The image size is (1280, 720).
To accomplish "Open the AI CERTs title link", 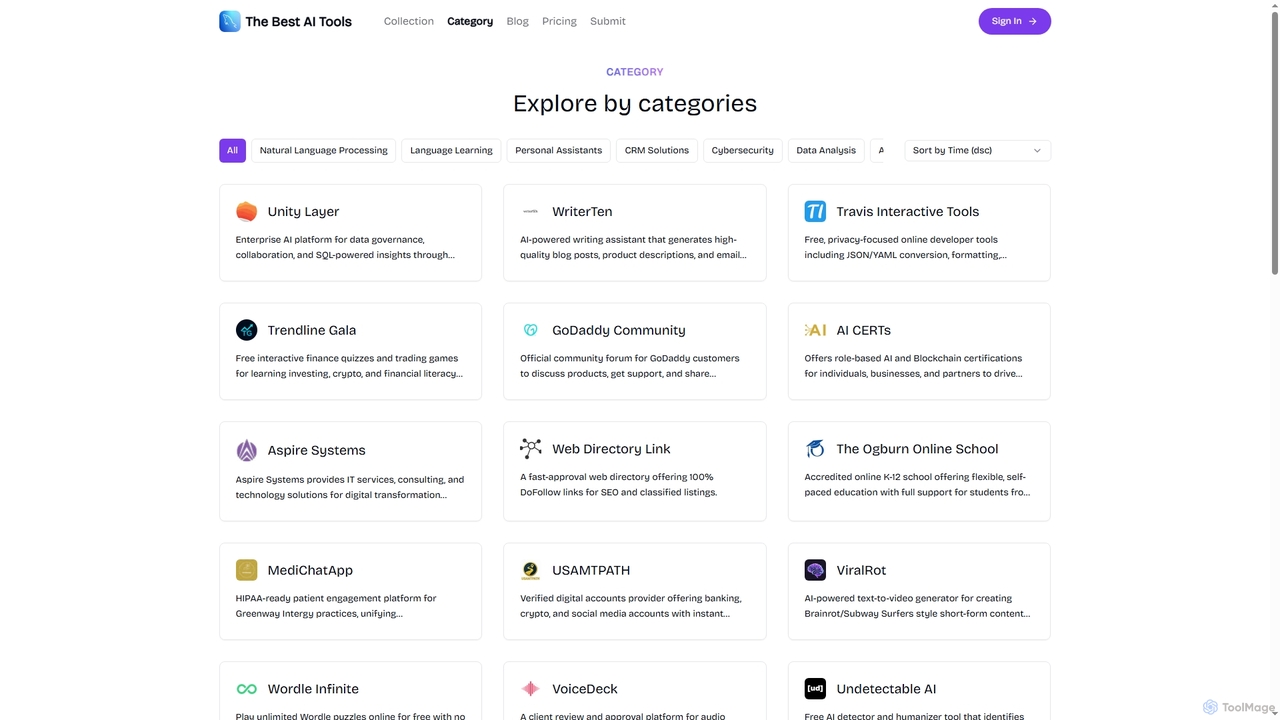I will tap(864, 330).
